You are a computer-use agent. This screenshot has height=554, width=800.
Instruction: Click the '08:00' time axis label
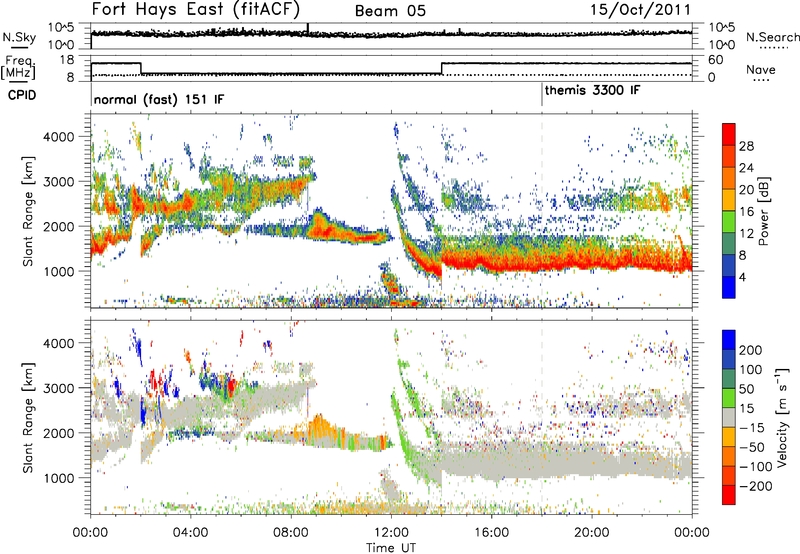[x=291, y=533]
